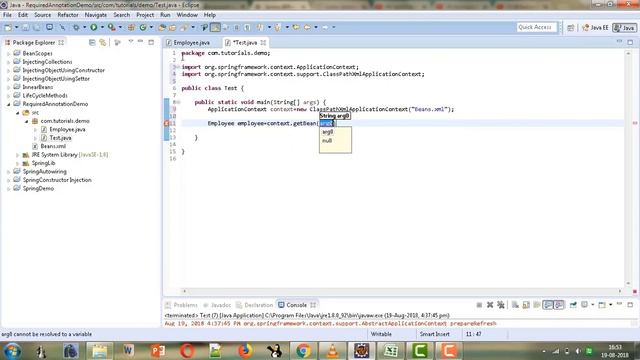Image resolution: width=640 pixels, height=360 pixels.
Task: Click Remove Launch (X) icon in Console
Action: point(490,305)
